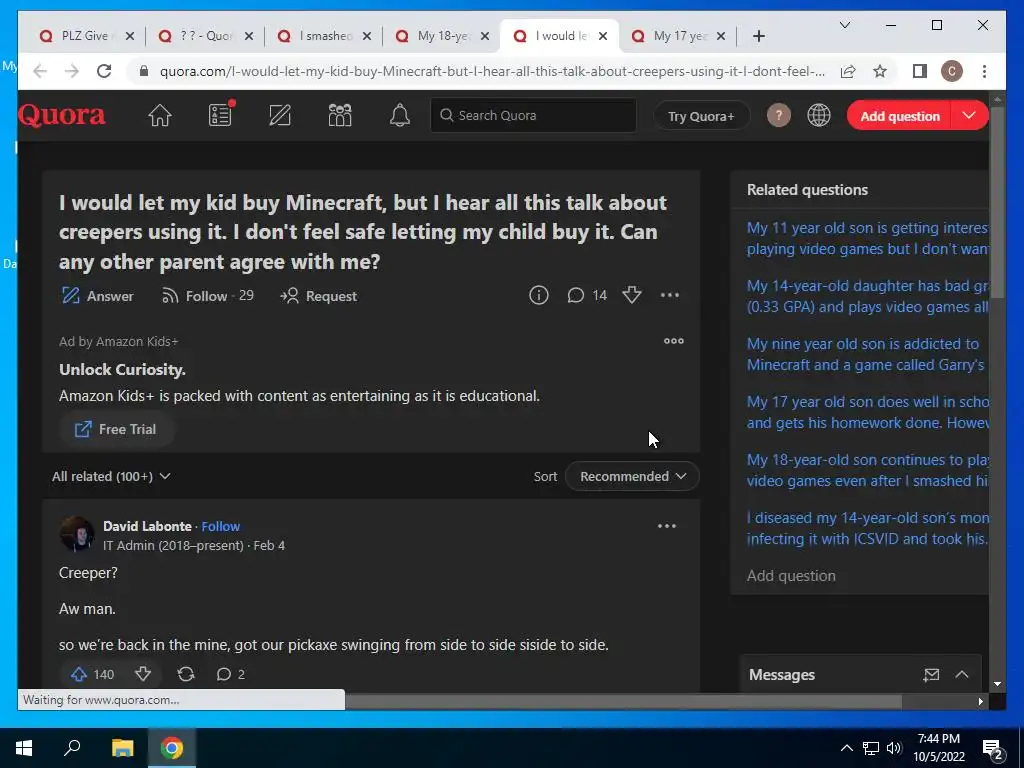Open related question about 18-year-old son
Image resolution: width=1024 pixels, height=768 pixels.
[867, 470]
